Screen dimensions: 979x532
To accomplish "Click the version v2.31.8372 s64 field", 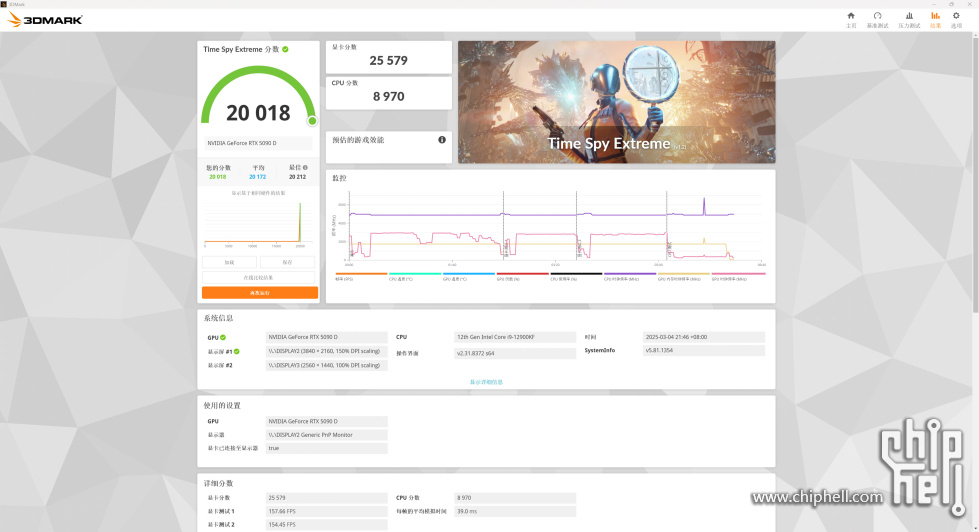I will click(x=515, y=353).
